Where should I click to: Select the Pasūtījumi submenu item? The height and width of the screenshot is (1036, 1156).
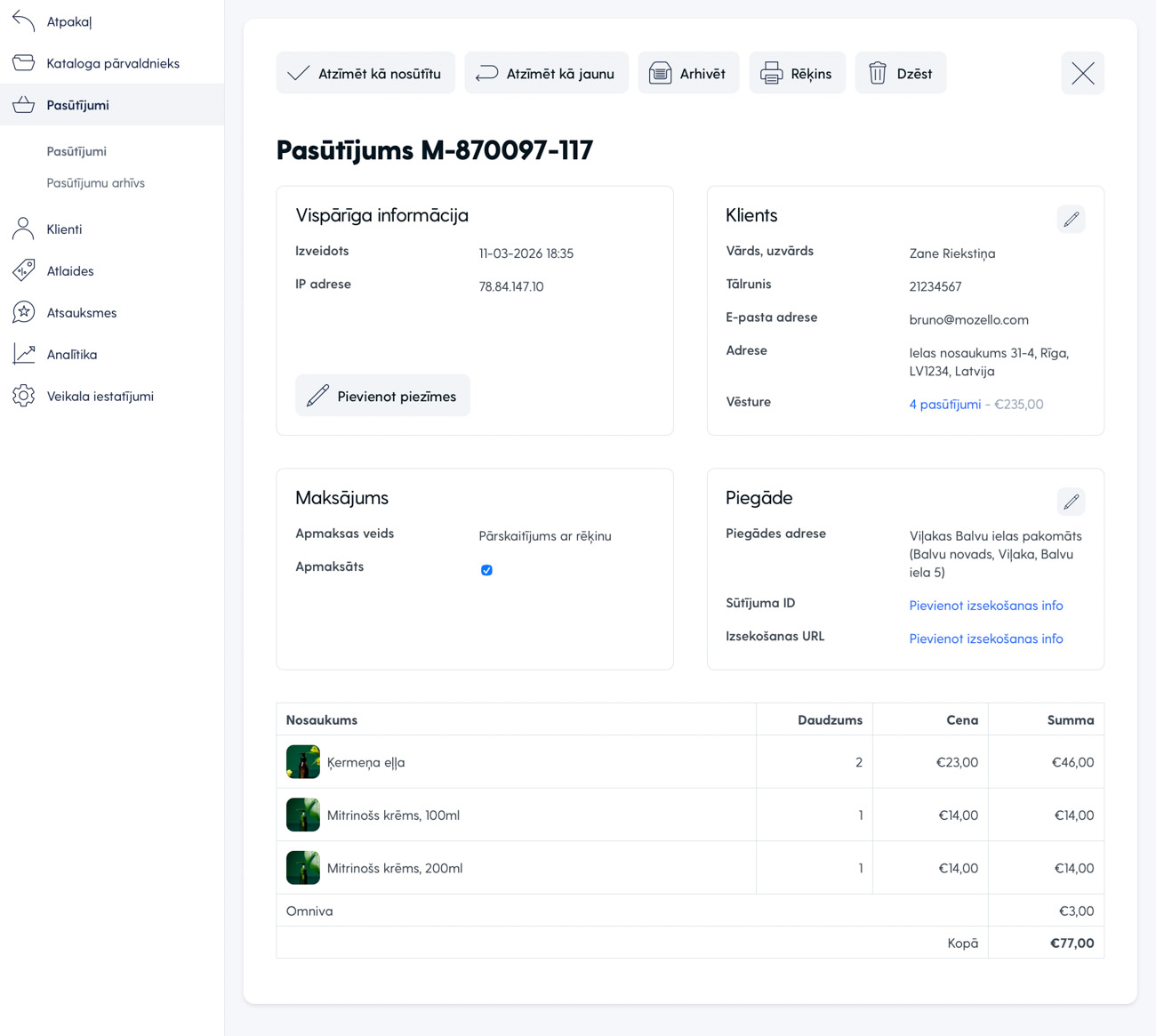(76, 151)
